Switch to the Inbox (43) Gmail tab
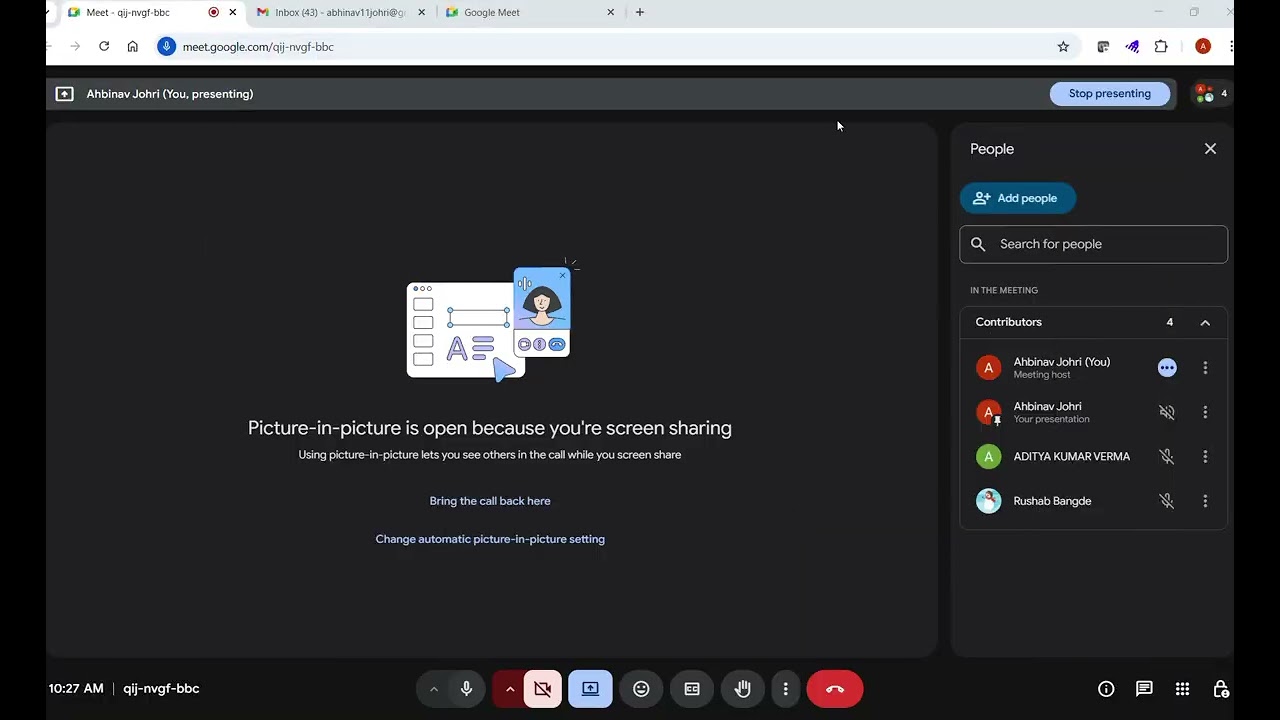Screen dimensions: 1280x720 point(341,12)
